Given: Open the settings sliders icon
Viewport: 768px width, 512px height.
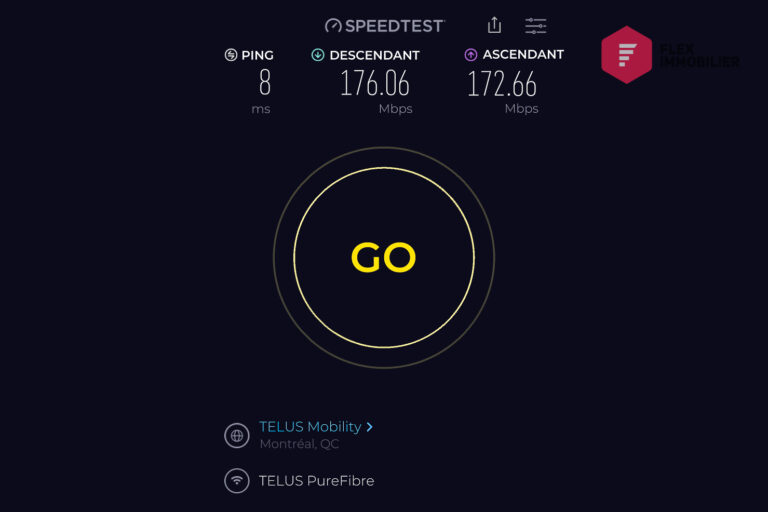Looking at the screenshot, I should coord(535,25).
